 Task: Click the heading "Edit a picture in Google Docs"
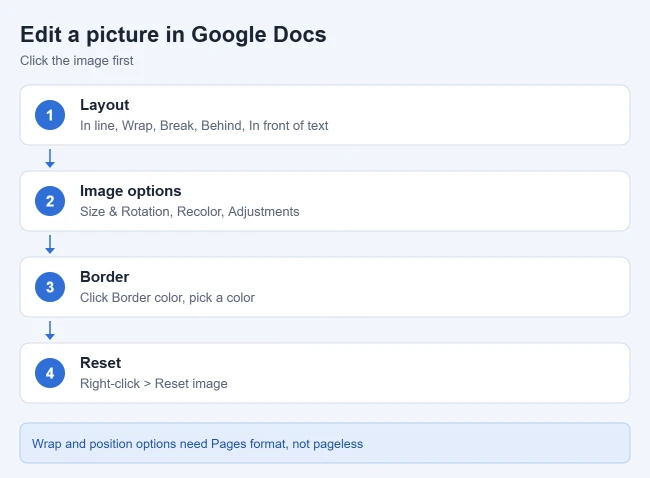[x=173, y=34]
